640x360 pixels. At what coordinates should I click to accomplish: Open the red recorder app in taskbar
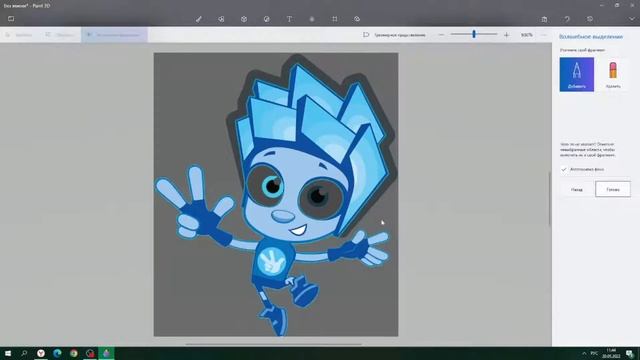(90, 353)
